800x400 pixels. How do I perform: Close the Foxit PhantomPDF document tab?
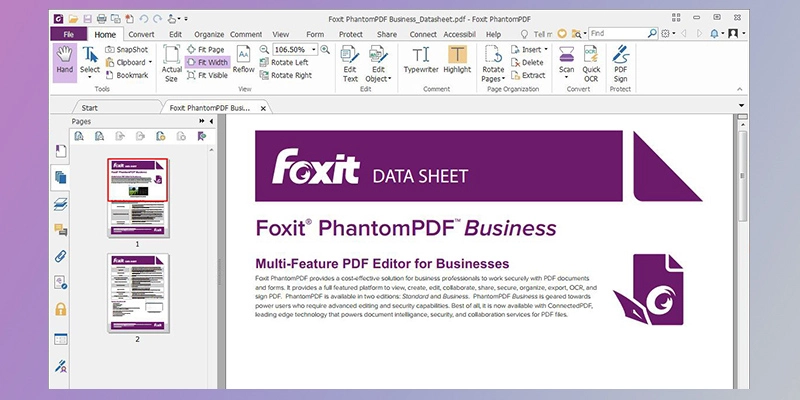click(263, 108)
